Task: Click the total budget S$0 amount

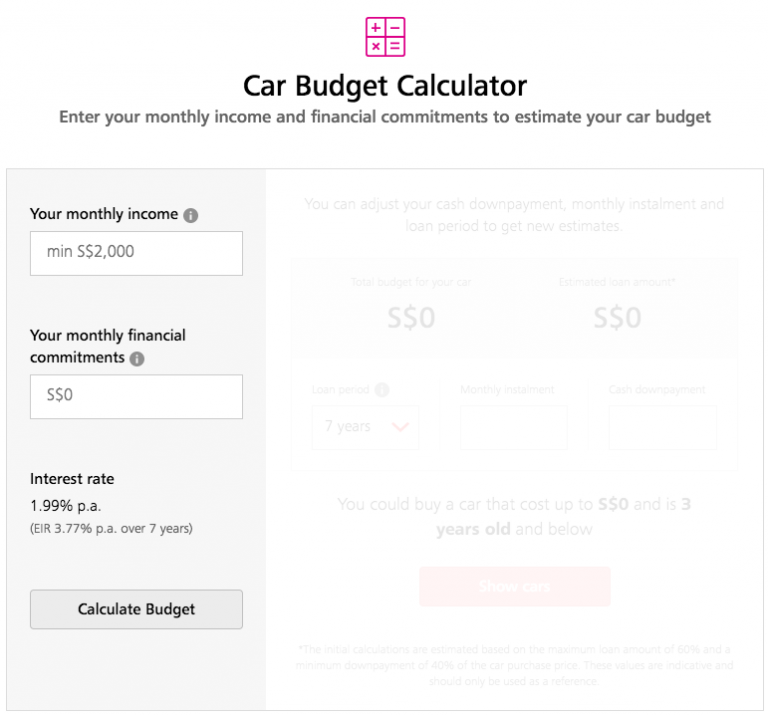Action: (411, 318)
